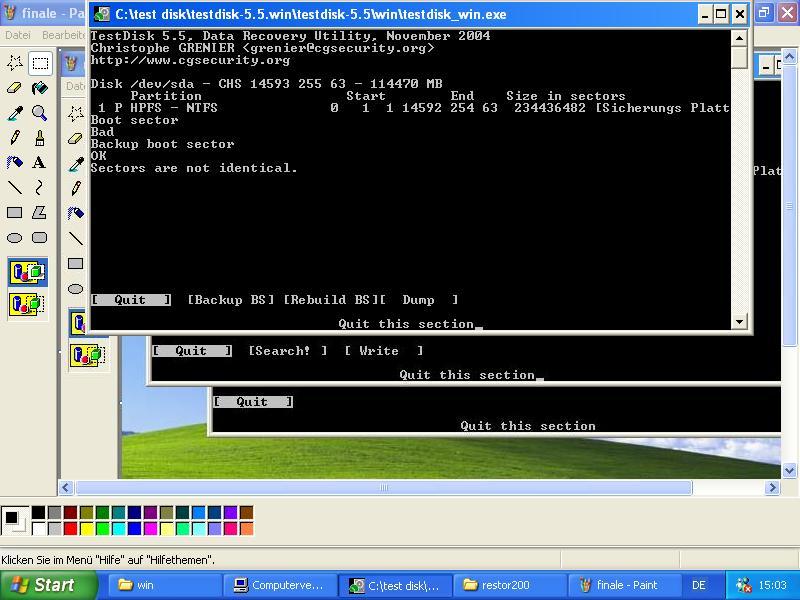
Task: Click the foreground/background color indicator box
Action: tap(15, 521)
